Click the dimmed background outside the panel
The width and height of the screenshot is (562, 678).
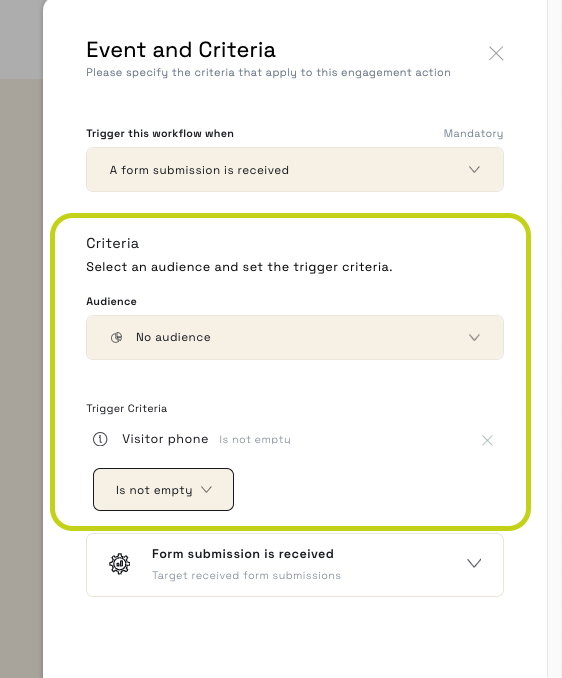(x=21, y=346)
